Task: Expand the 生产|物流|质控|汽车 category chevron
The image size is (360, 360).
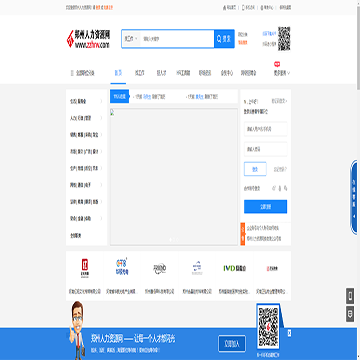Action: click(x=101, y=168)
